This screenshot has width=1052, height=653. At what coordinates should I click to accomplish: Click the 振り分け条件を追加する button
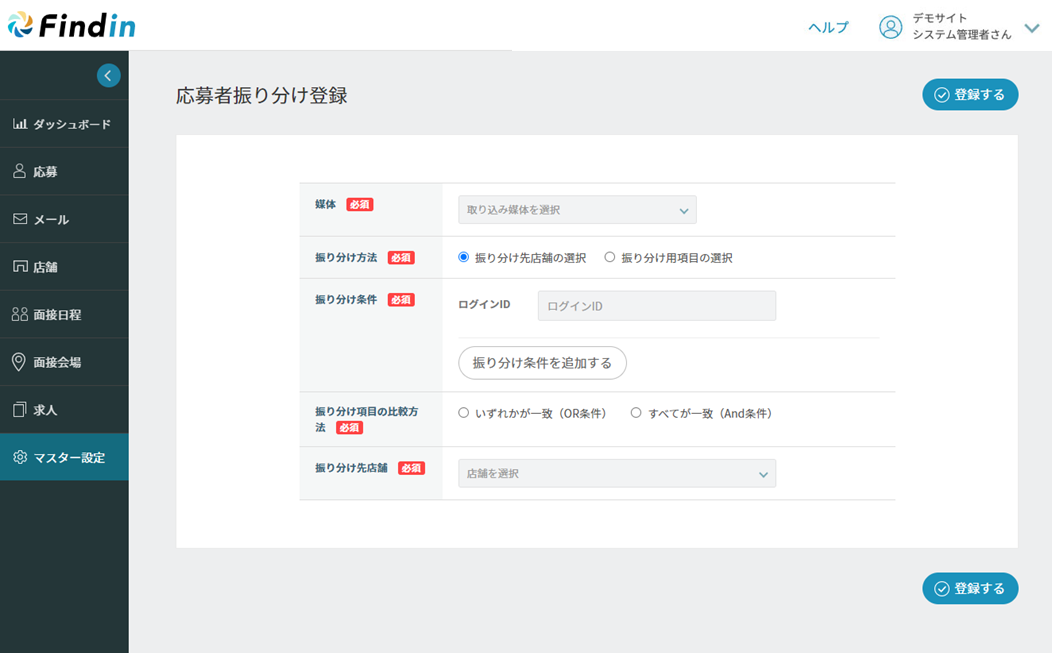coord(542,363)
